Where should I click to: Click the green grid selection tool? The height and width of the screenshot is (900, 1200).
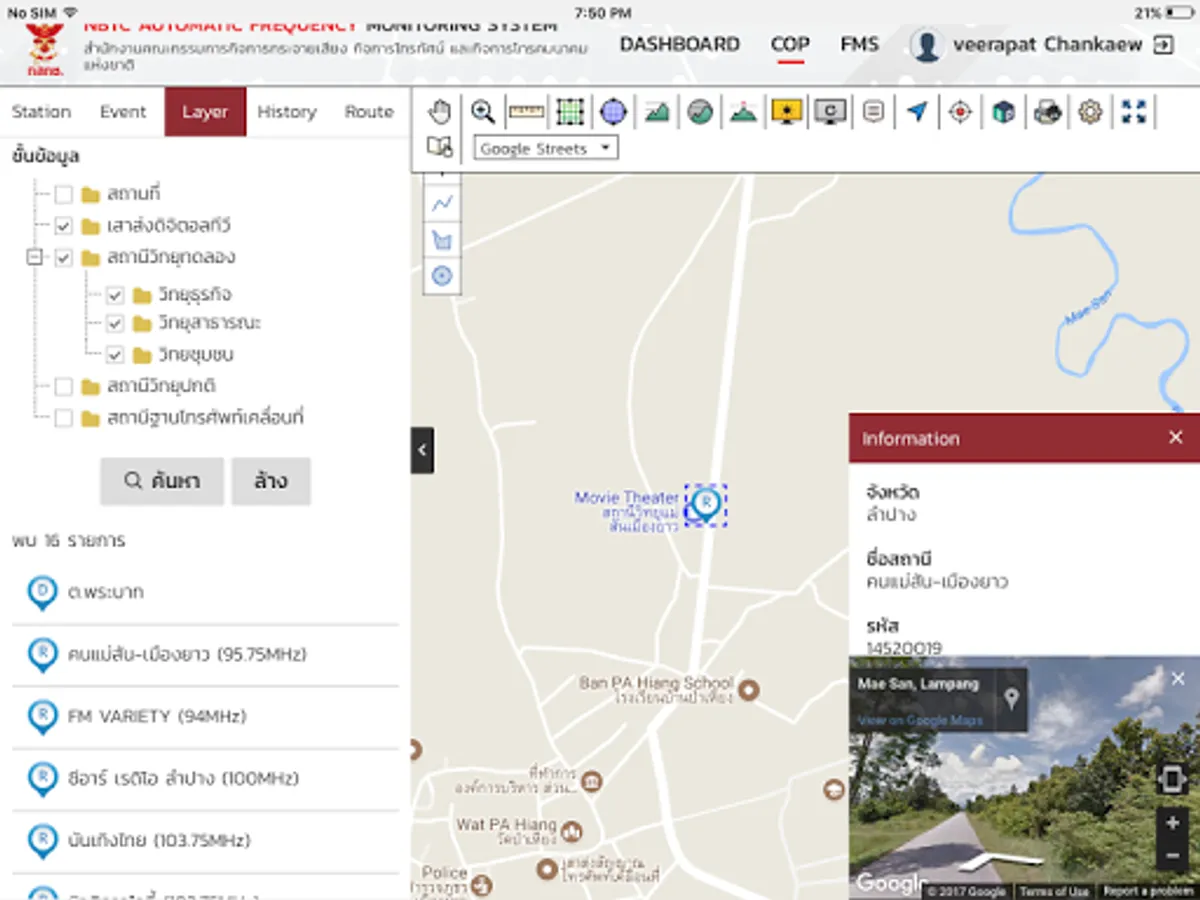coord(570,112)
